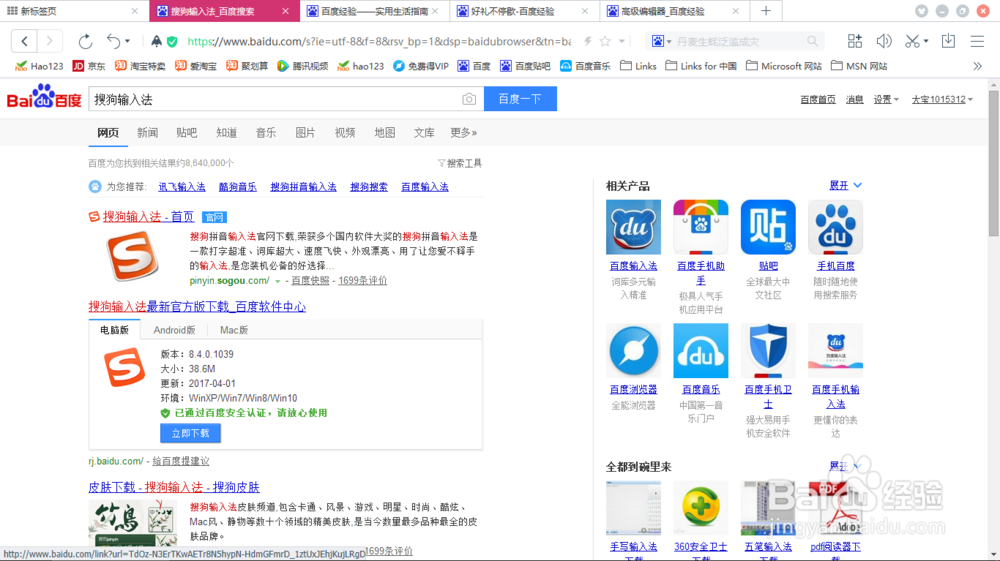Image resolution: width=1000 pixels, height=561 pixels.
Task: Open the apps grid icon in the toolbar
Action: [855, 41]
